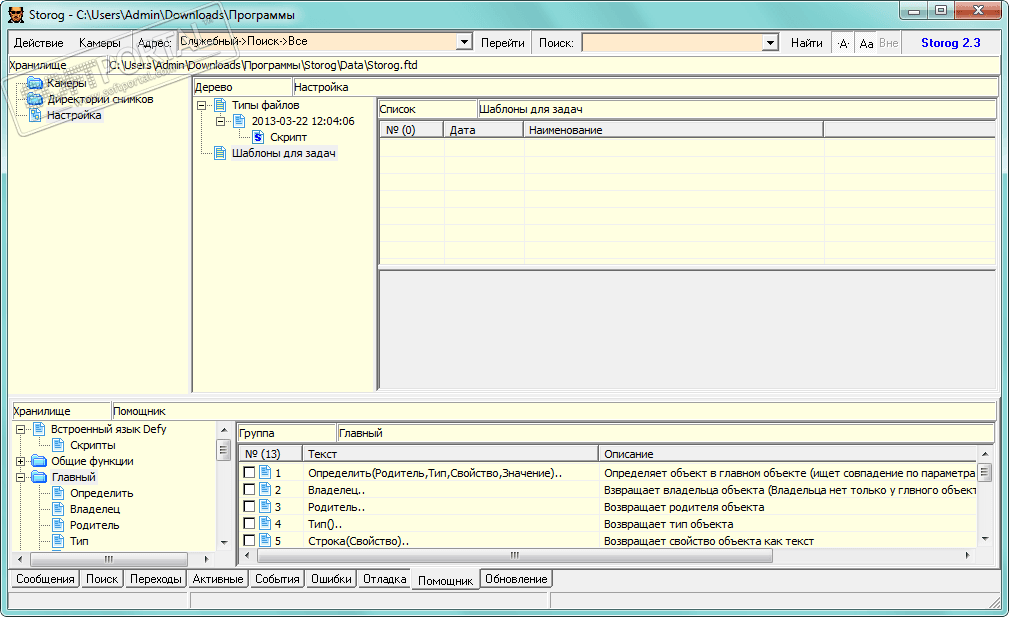Open the Действие menu

click(x=39, y=43)
